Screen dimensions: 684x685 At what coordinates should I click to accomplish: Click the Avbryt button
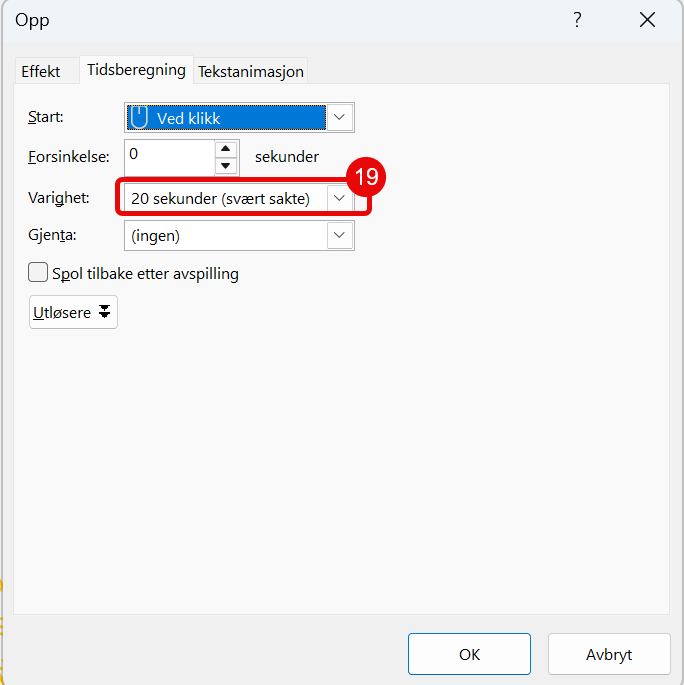(609, 654)
